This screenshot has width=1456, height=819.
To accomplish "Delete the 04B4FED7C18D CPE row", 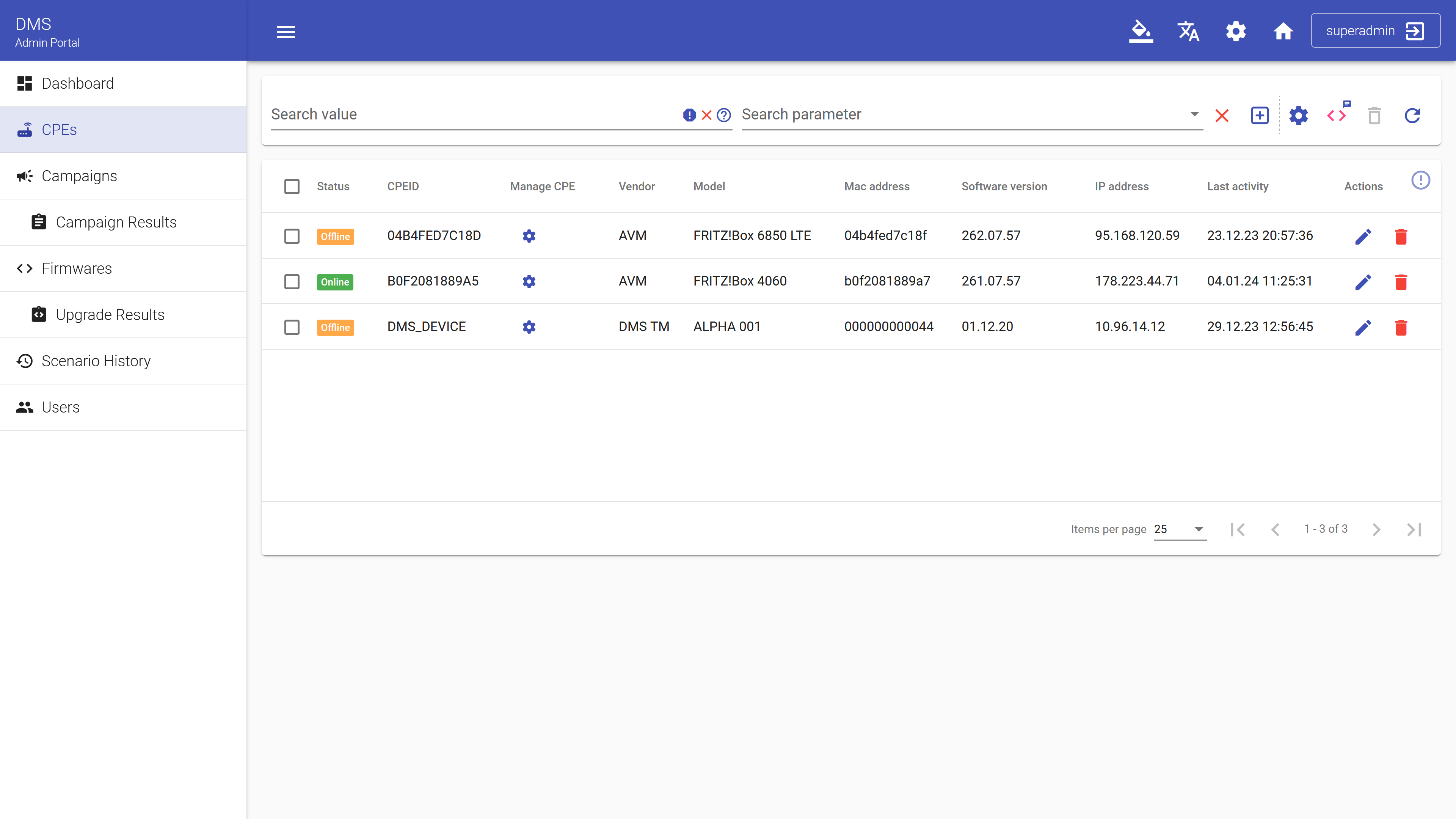I will coord(1401,236).
